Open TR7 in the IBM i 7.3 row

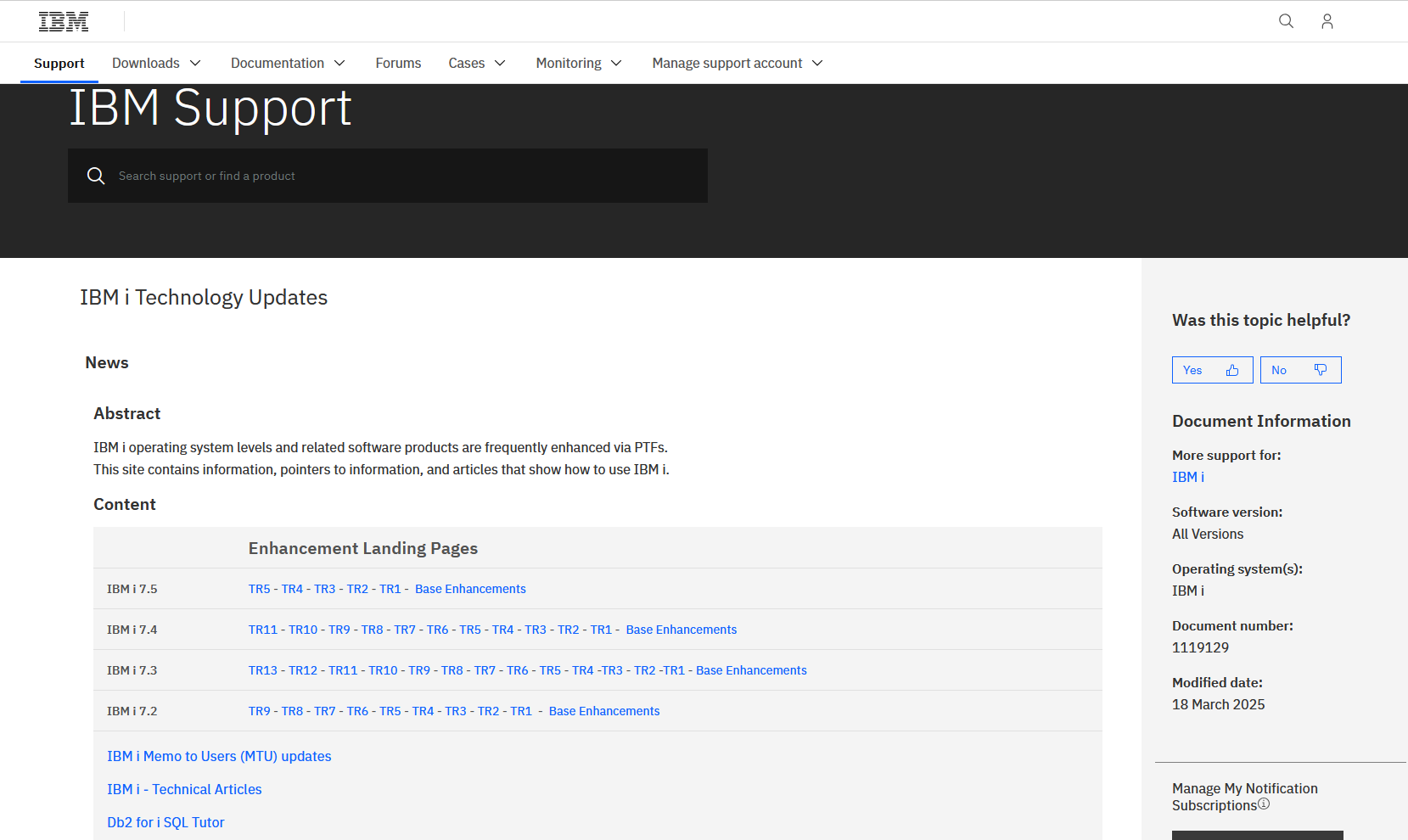point(485,670)
